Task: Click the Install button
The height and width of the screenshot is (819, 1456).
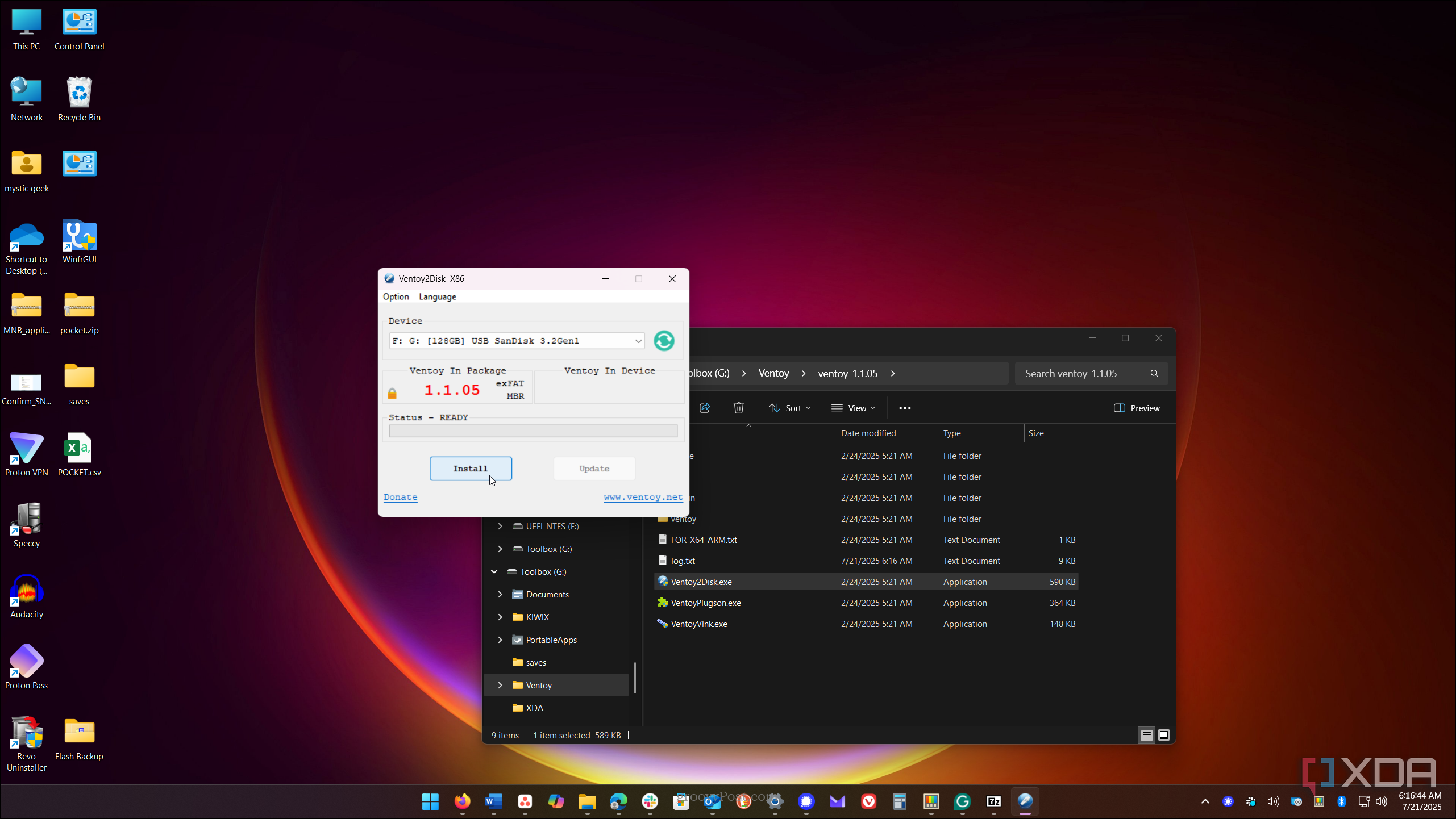Action: pyautogui.click(x=471, y=469)
